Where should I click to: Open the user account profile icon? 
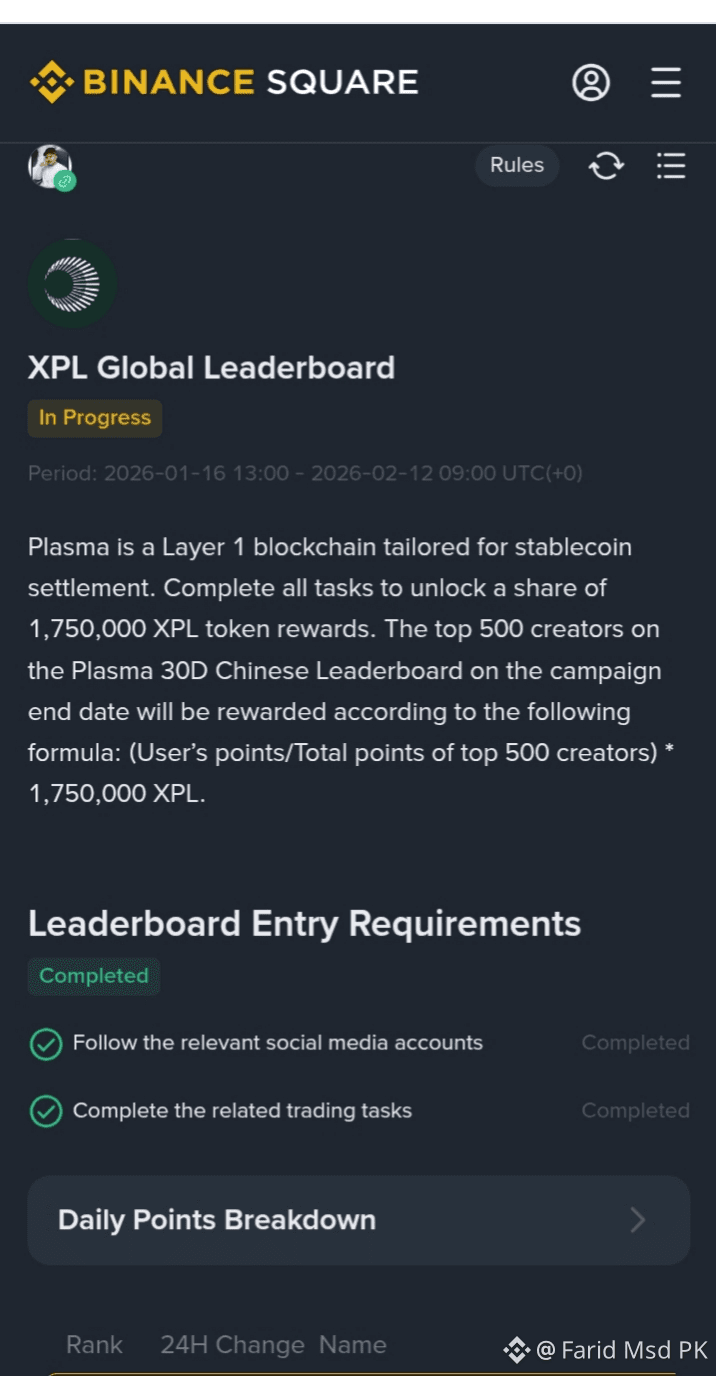click(x=591, y=82)
